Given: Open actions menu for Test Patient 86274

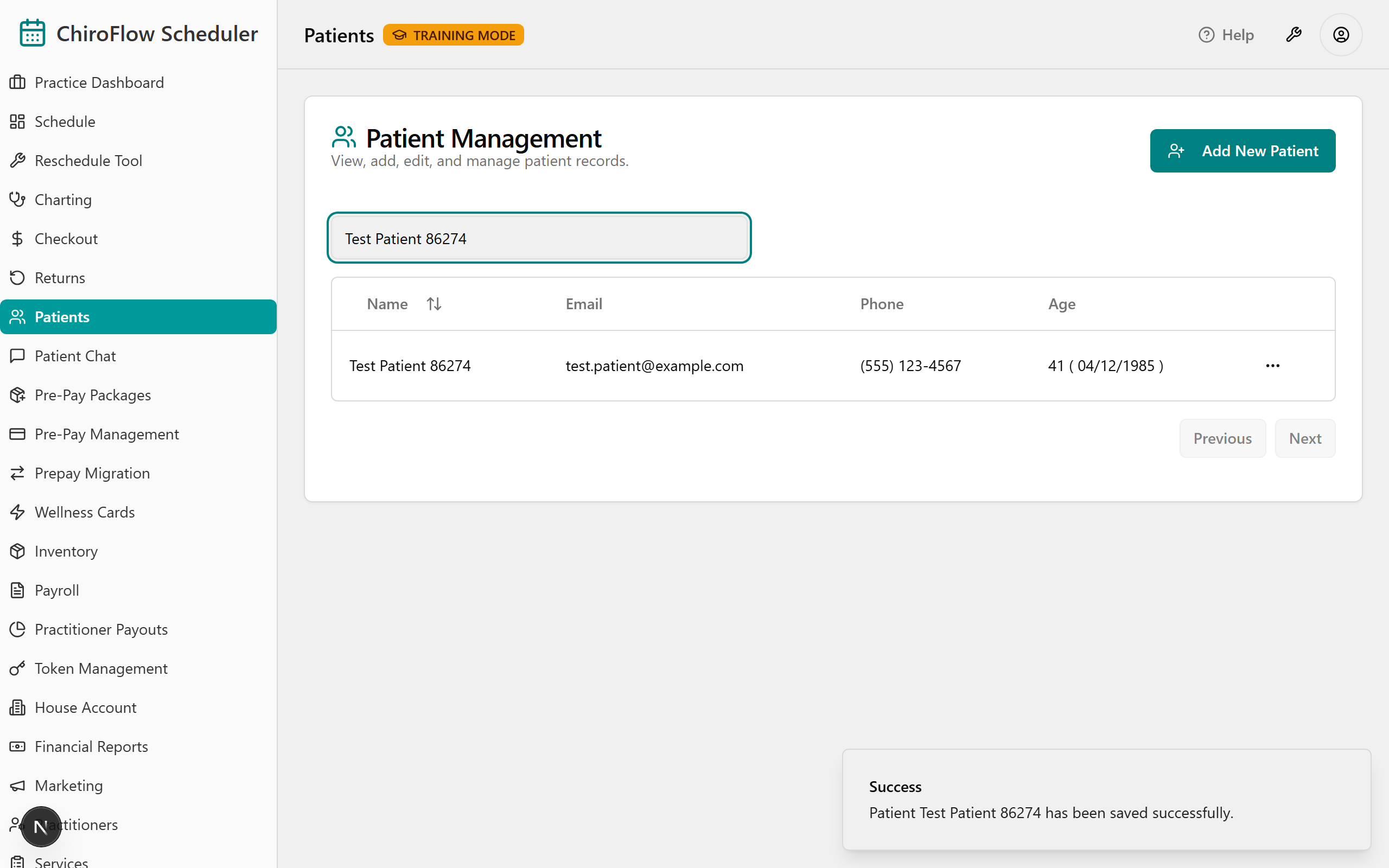Looking at the screenshot, I should [1272, 365].
